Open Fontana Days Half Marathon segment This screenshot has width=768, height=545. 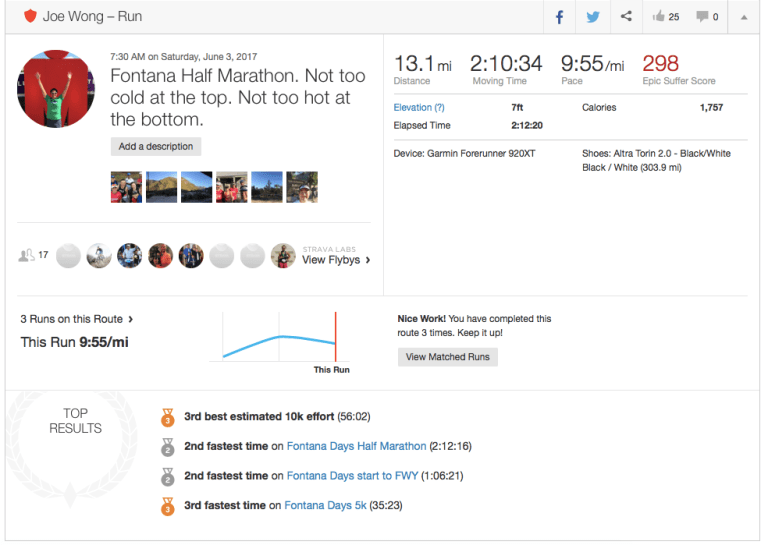pos(356,446)
